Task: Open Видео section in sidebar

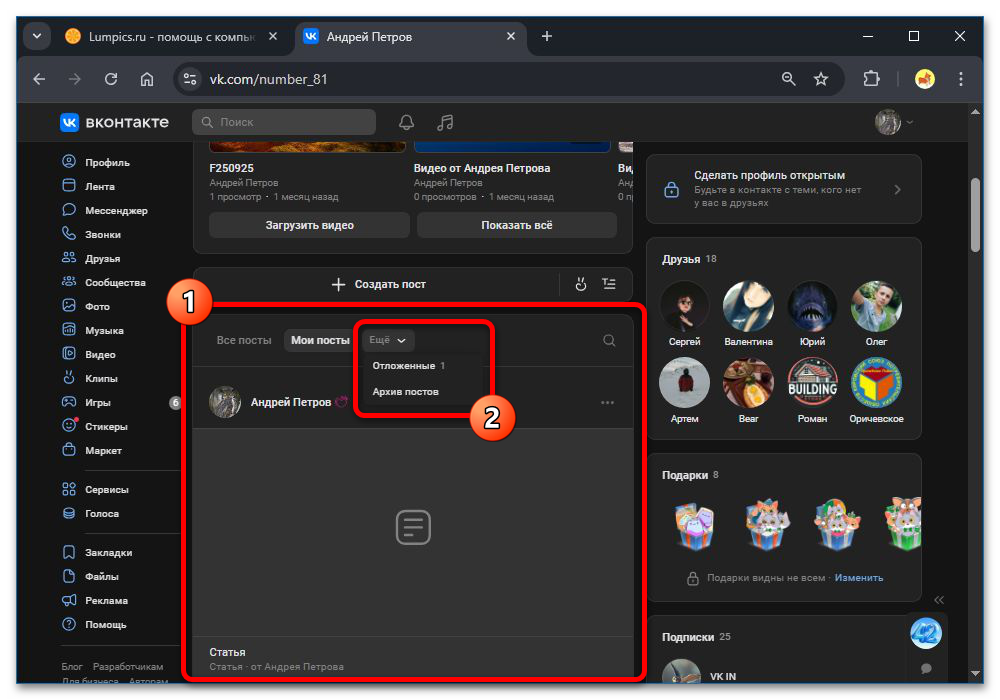Action: point(89,354)
